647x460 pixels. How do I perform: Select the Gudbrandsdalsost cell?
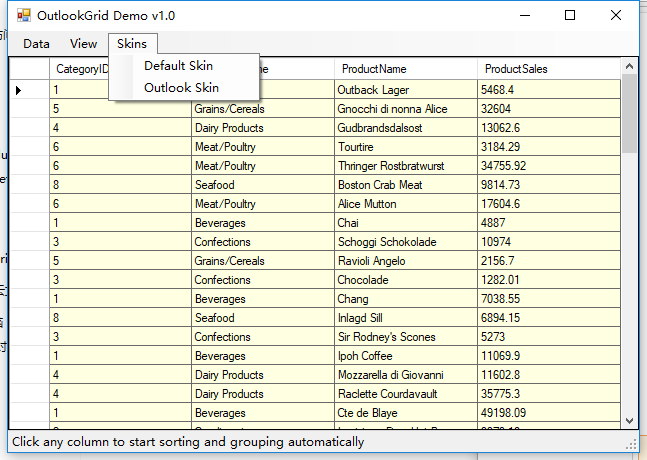coord(406,127)
